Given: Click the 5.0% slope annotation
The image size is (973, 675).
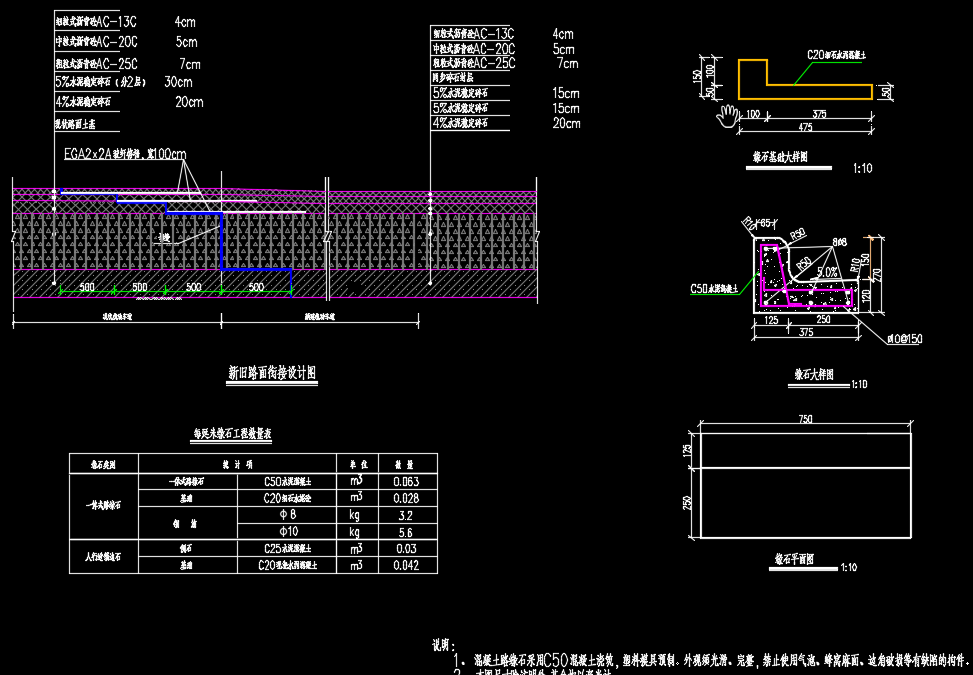Looking at the screenshot, I should [x=827, y=272].
